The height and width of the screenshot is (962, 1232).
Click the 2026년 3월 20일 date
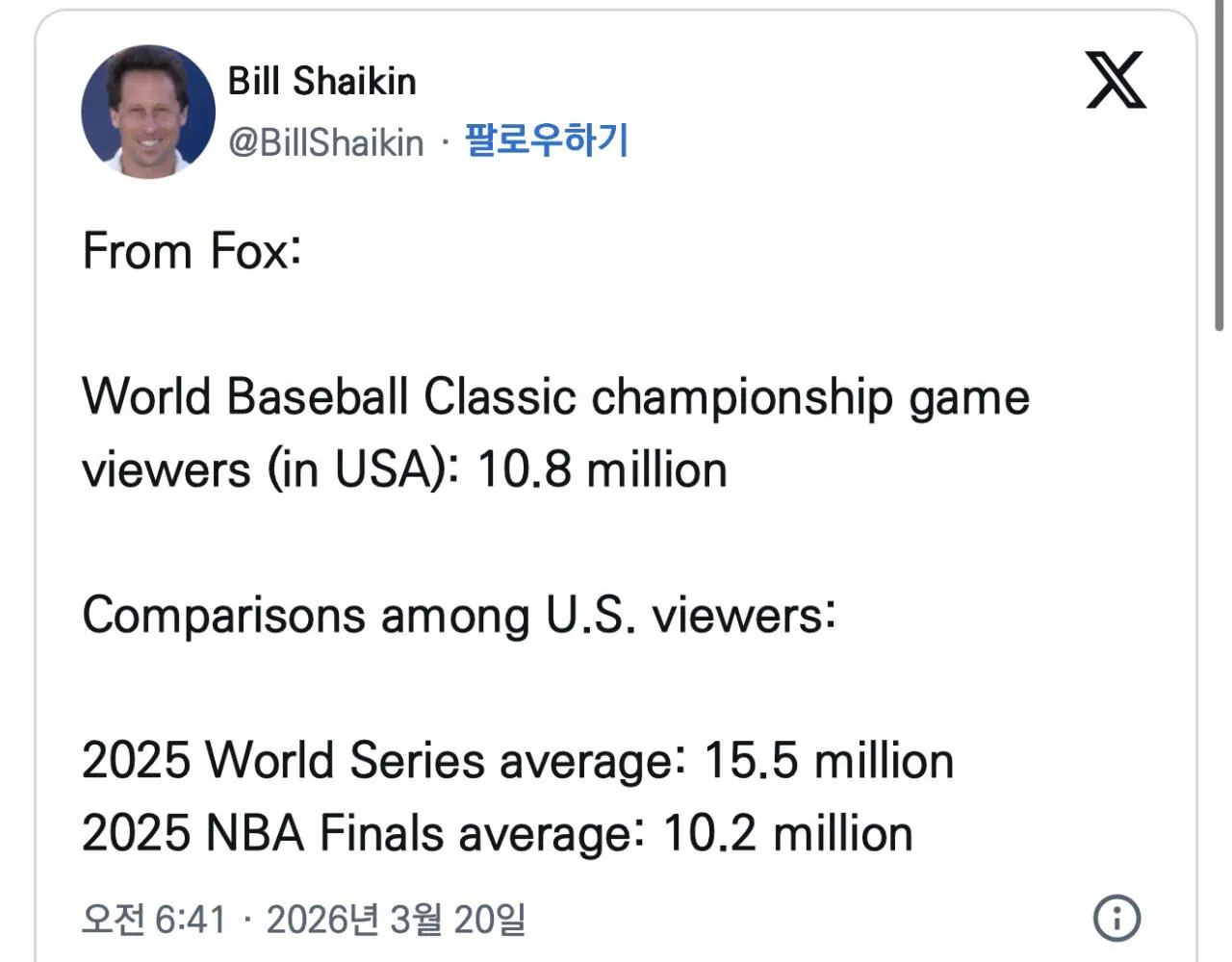[396, 920]
